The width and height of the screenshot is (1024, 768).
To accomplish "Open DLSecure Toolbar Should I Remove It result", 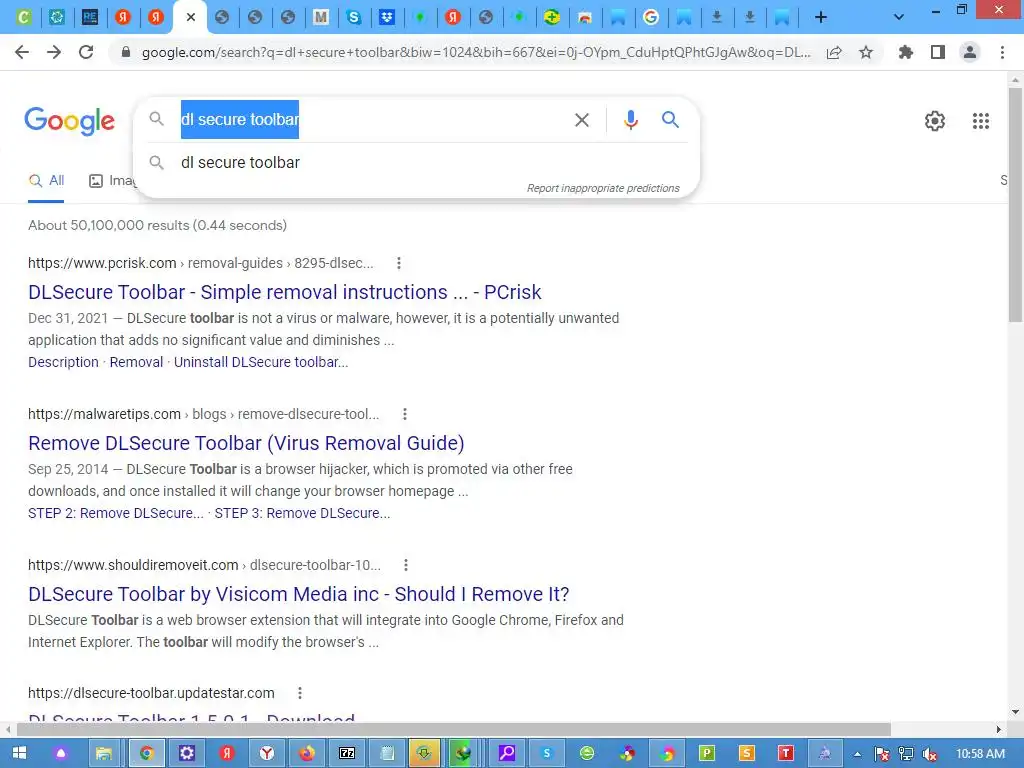I will [298, 594].
